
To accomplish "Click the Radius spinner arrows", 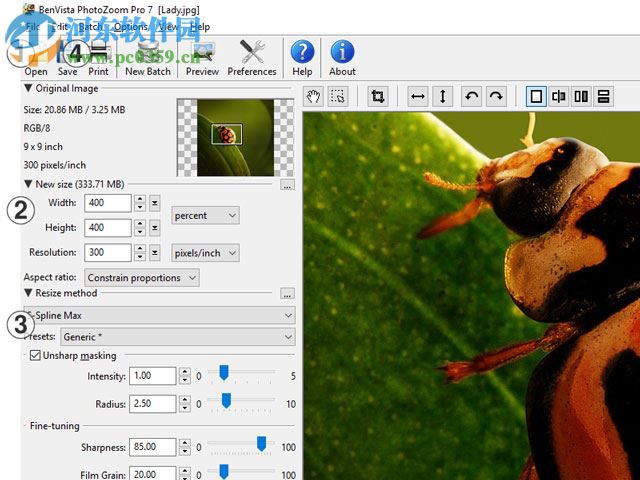I will tap(184, 404).
